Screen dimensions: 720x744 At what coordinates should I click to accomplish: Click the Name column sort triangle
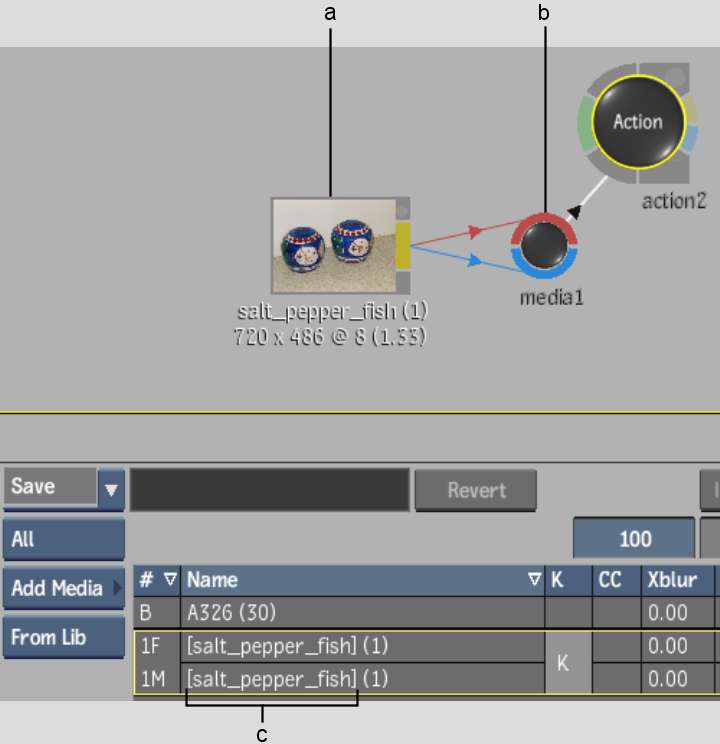coord(535,580)
